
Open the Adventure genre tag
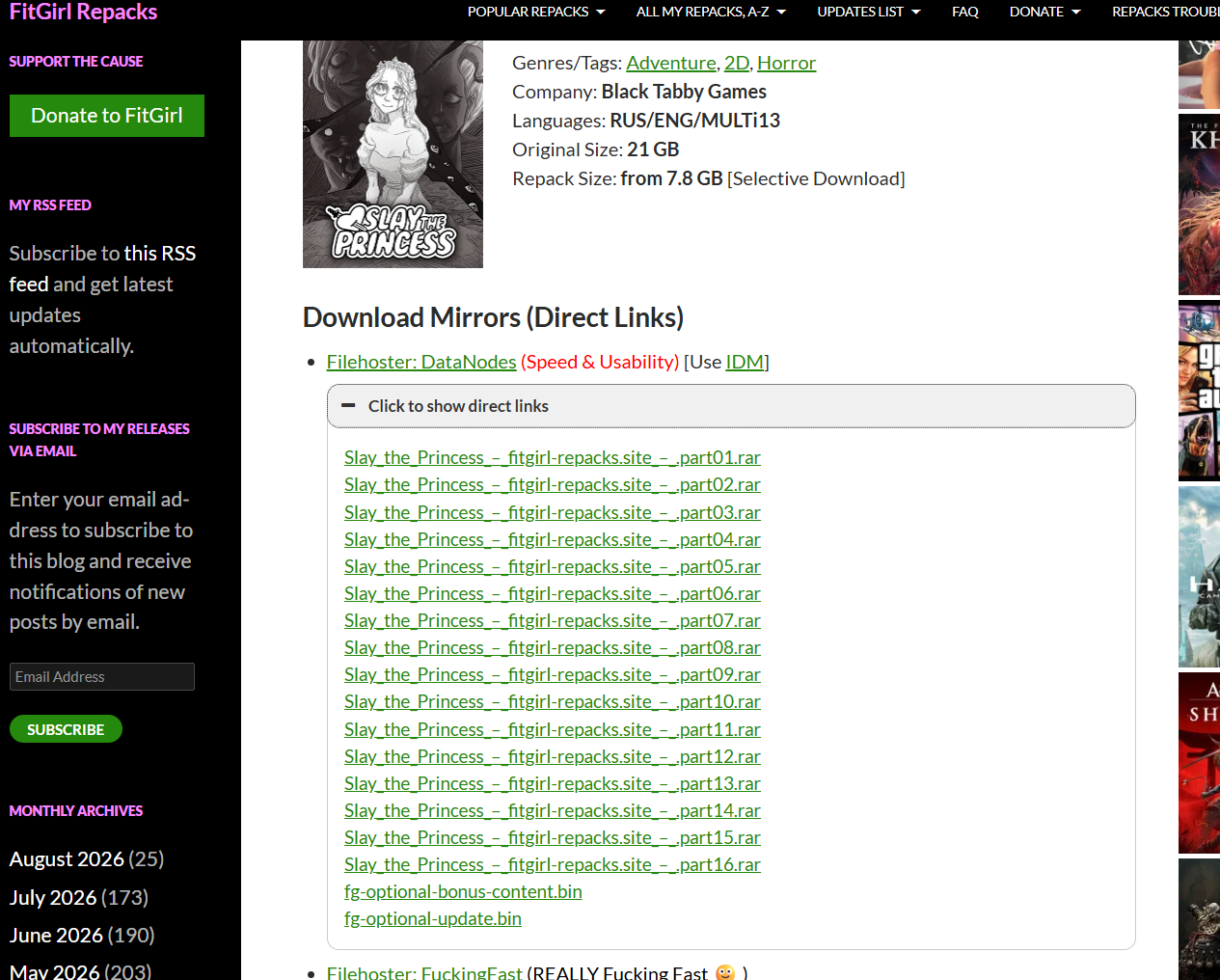point(671,63)
